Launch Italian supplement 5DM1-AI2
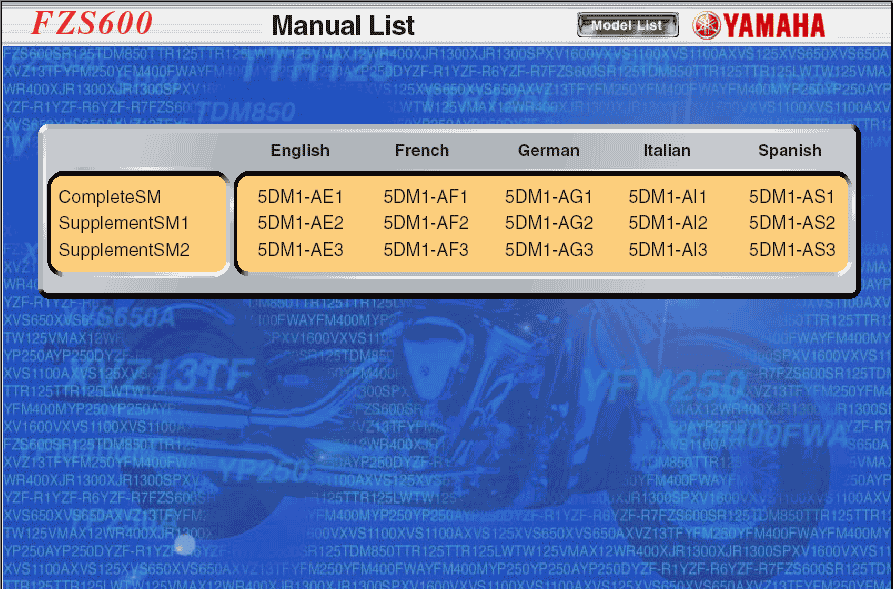Image resolution: width=893 pixels, height=589 pixels. click(x=667, y=223)
